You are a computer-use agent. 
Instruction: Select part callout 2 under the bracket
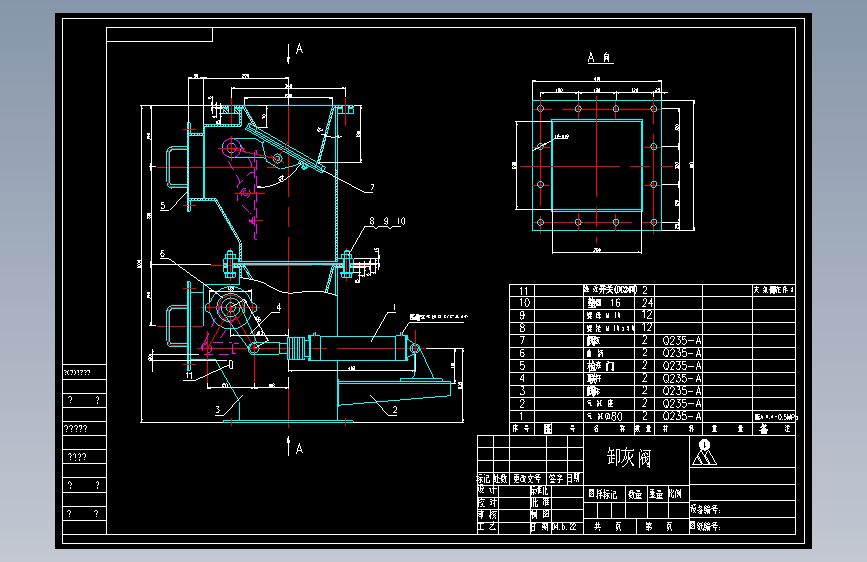click(x=395, y=410)
